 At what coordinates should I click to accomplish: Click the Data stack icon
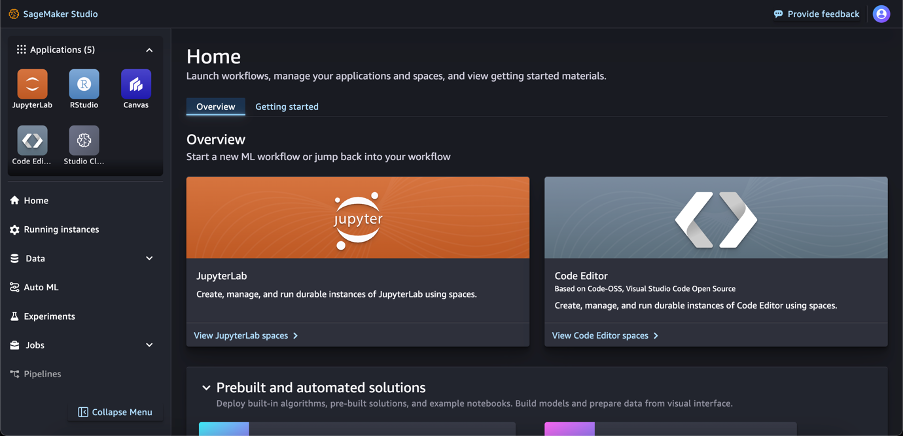(14, 258)
